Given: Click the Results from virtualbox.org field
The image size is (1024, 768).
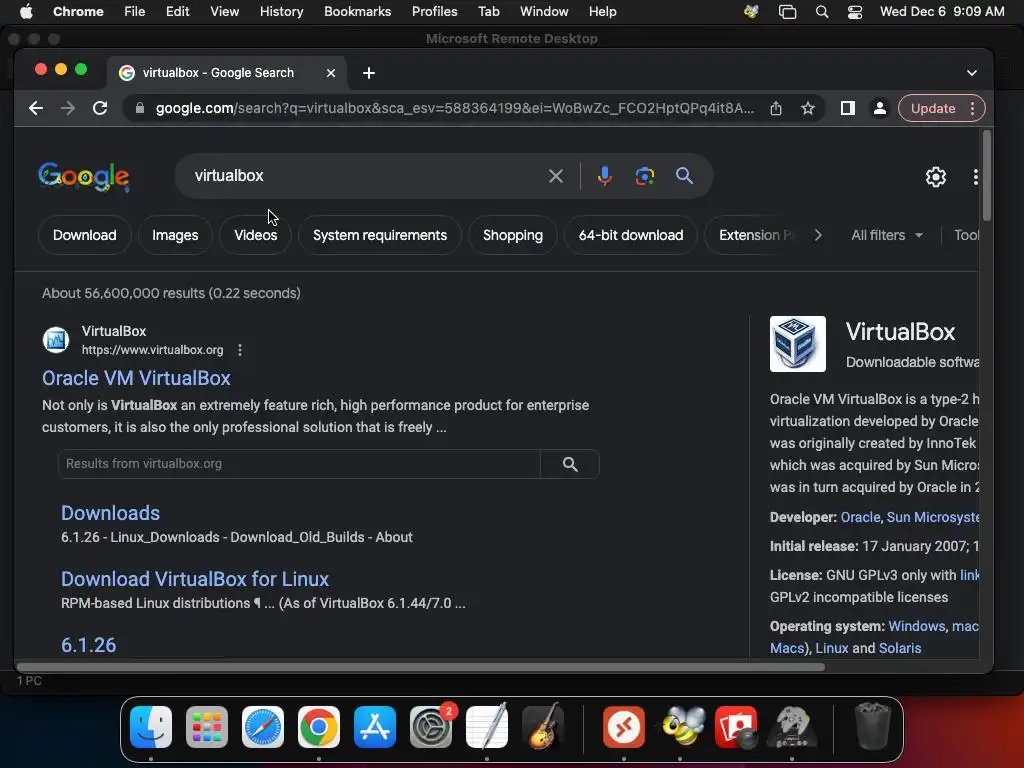Looking at the screenshot, I should pyautogui.click(x=299, y=464).
